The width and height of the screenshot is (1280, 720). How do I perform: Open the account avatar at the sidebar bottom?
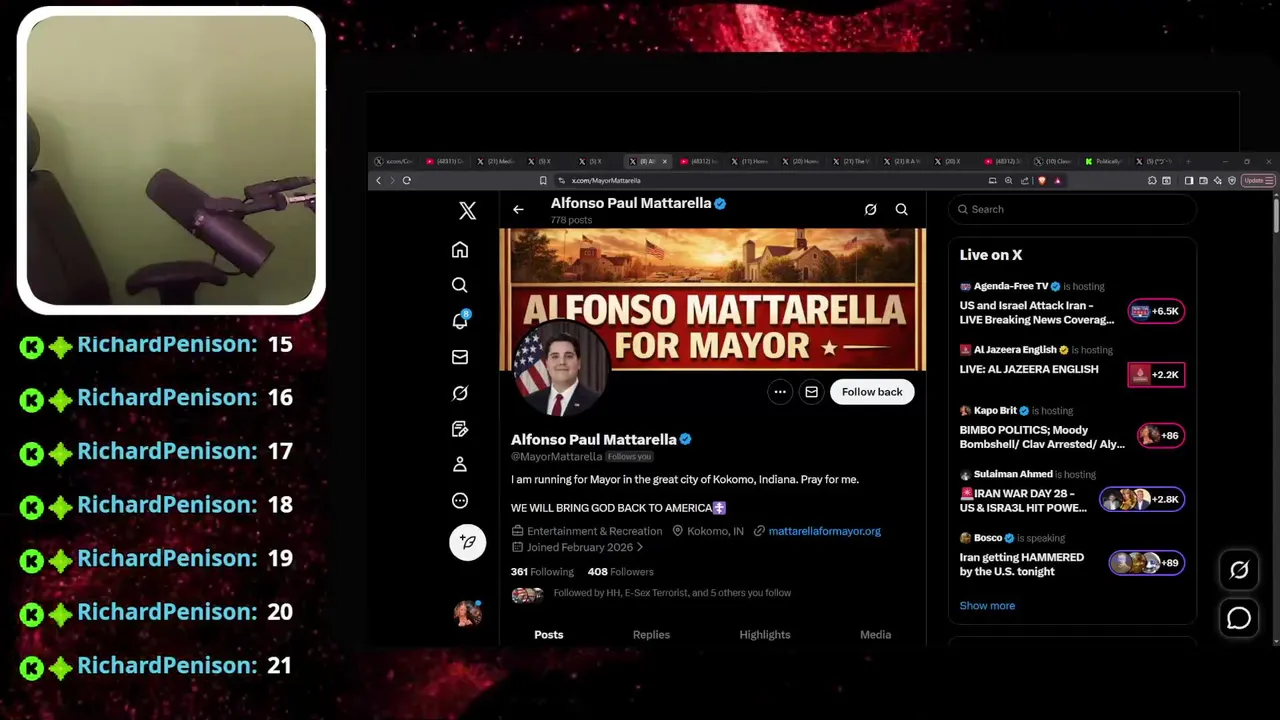click(x=467, y=613)
